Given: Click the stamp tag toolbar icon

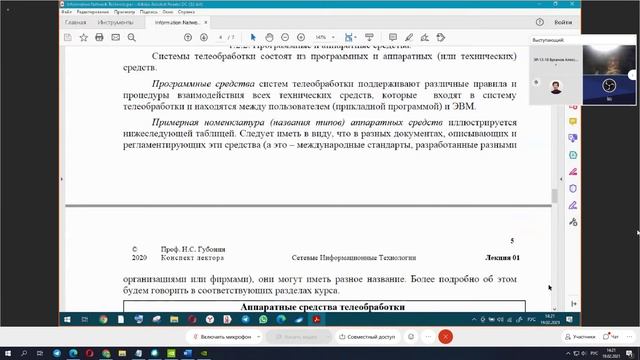Looking at the screenshot, I should click(x=441, y=38).
